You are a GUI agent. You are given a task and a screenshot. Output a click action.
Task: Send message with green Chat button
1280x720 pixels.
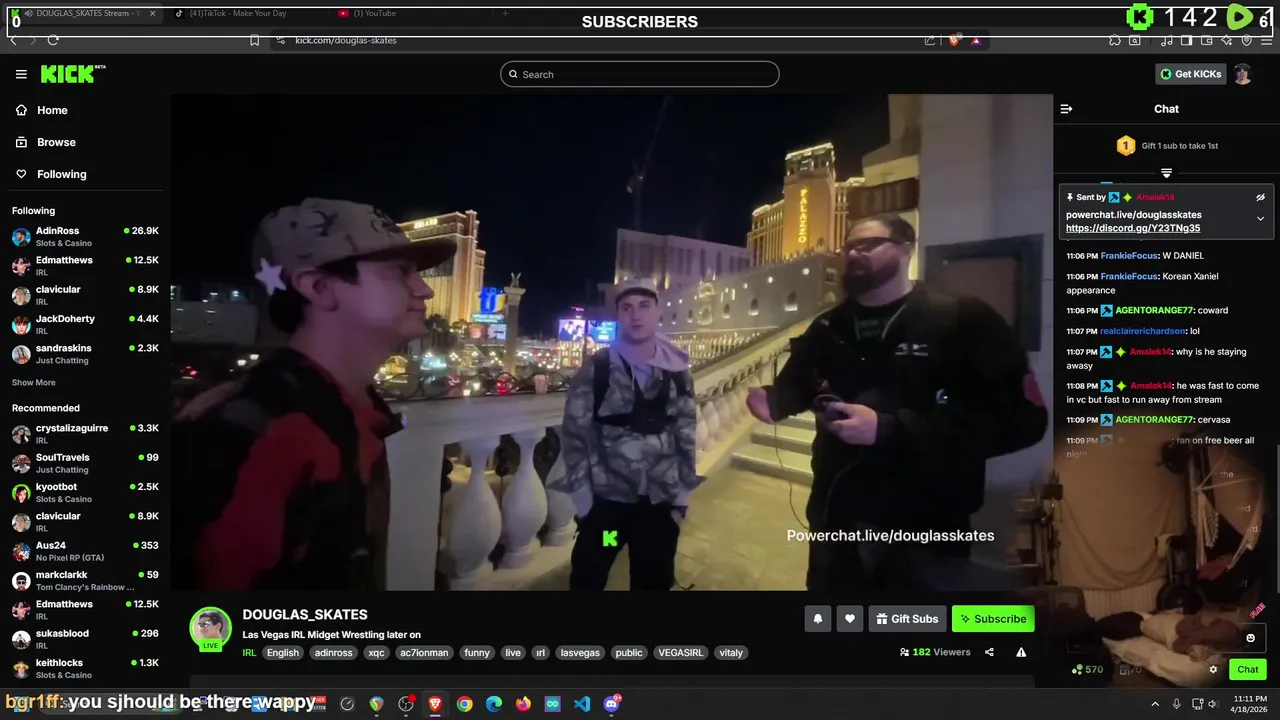click(1248, 670)
